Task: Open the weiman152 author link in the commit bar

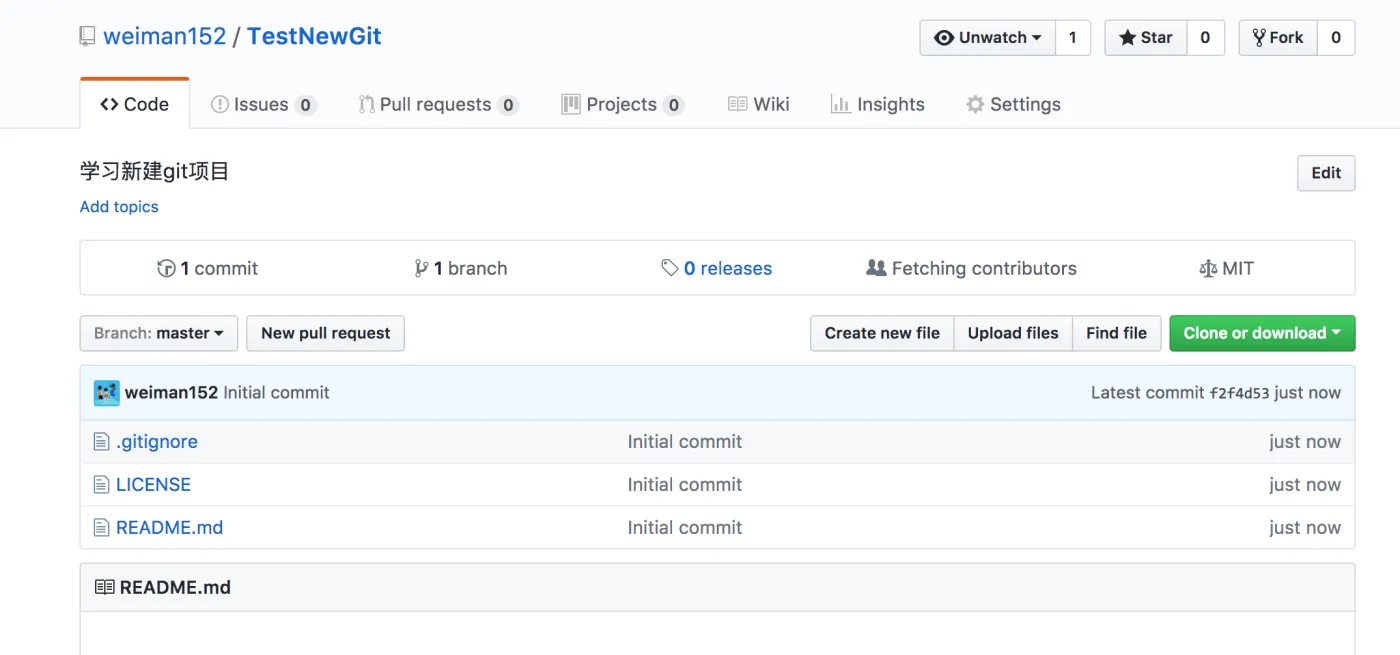Action: click(x=171, y=393)
